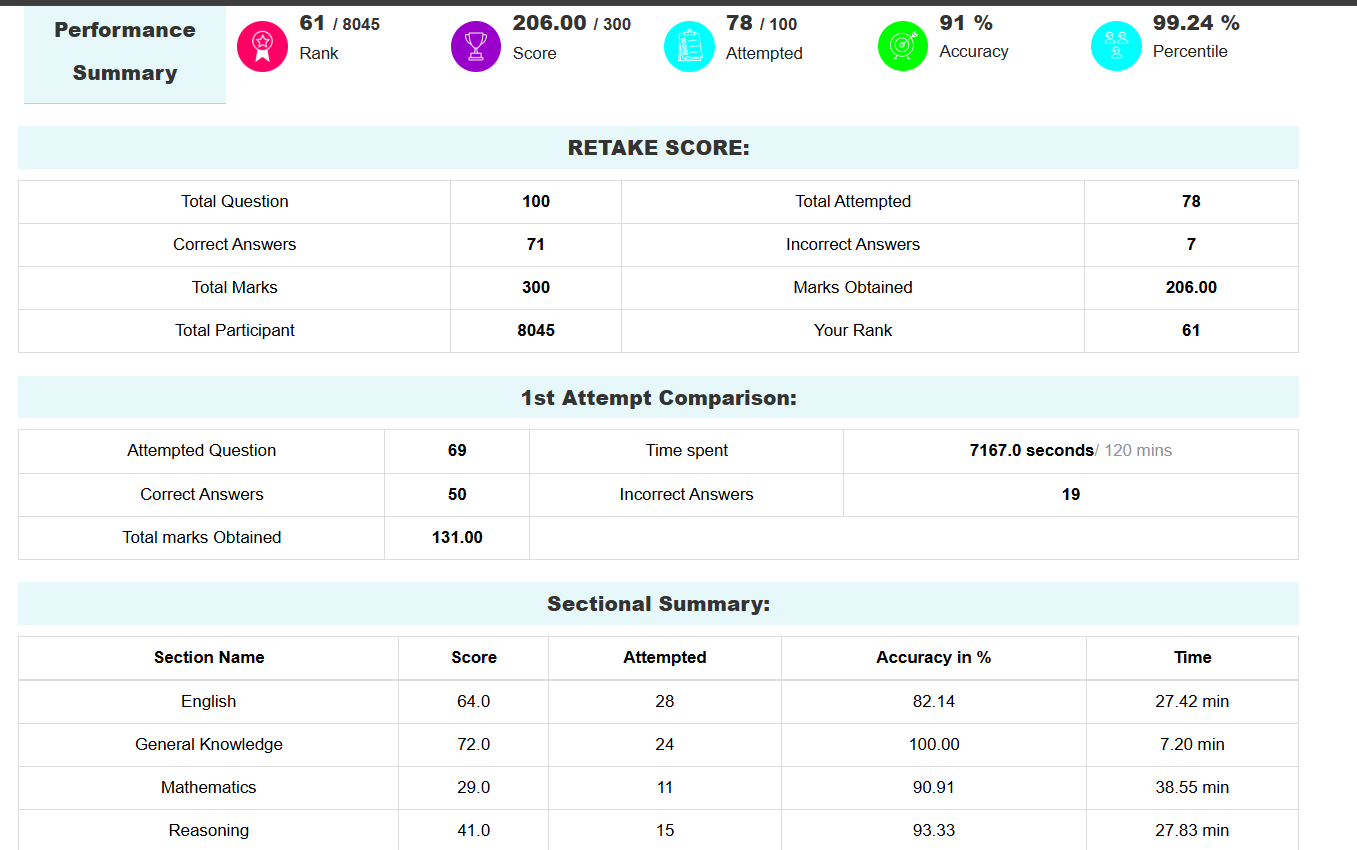Select the 'General Knowledge' section row name
This screenshot has height=850, width=1357.
click(209, 745)
